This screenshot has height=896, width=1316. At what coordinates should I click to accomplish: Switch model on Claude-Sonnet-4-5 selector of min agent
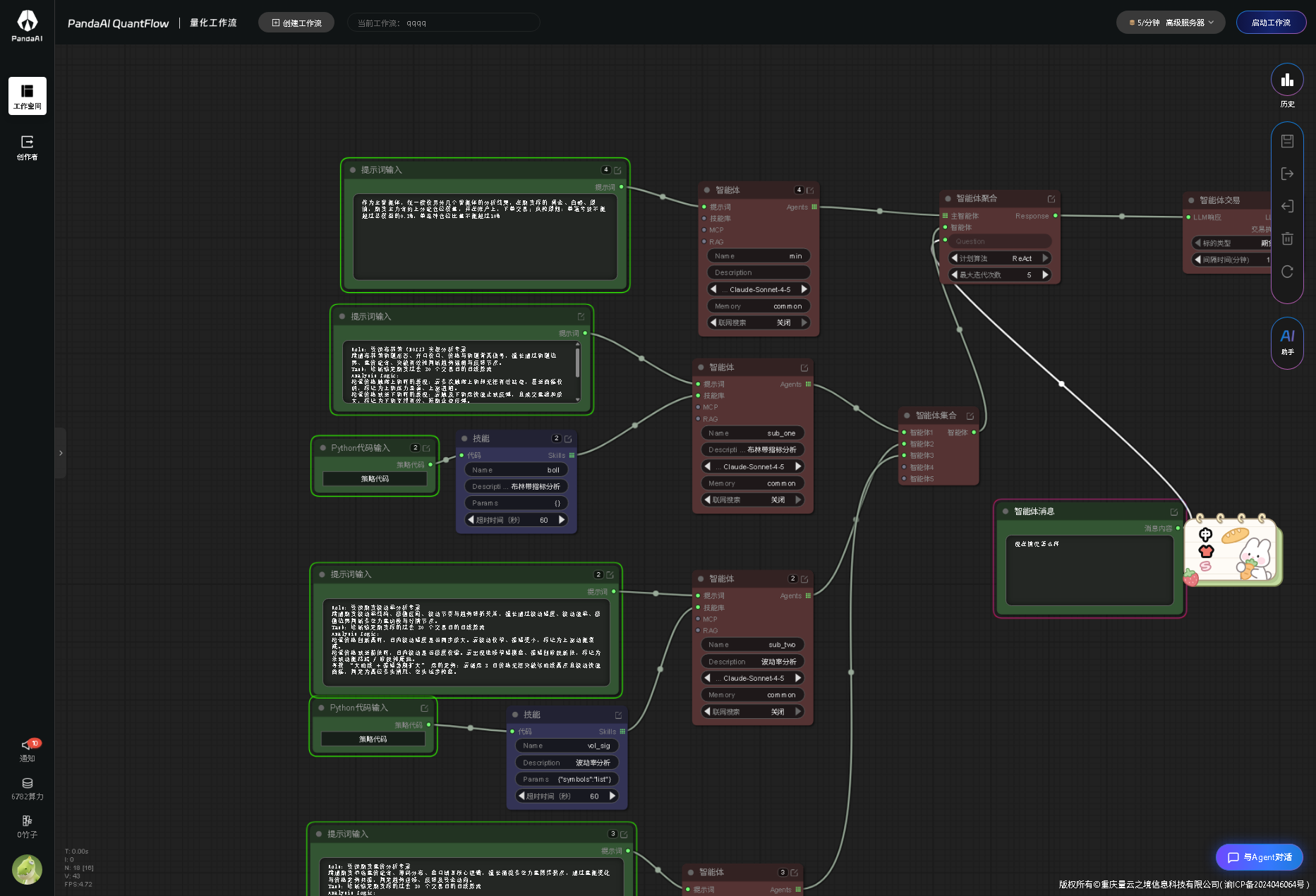point(759,289)
